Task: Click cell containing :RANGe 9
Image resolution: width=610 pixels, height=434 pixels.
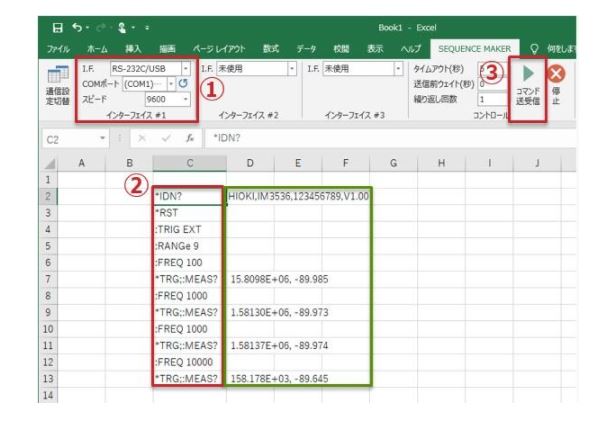Action: point(189,246)
